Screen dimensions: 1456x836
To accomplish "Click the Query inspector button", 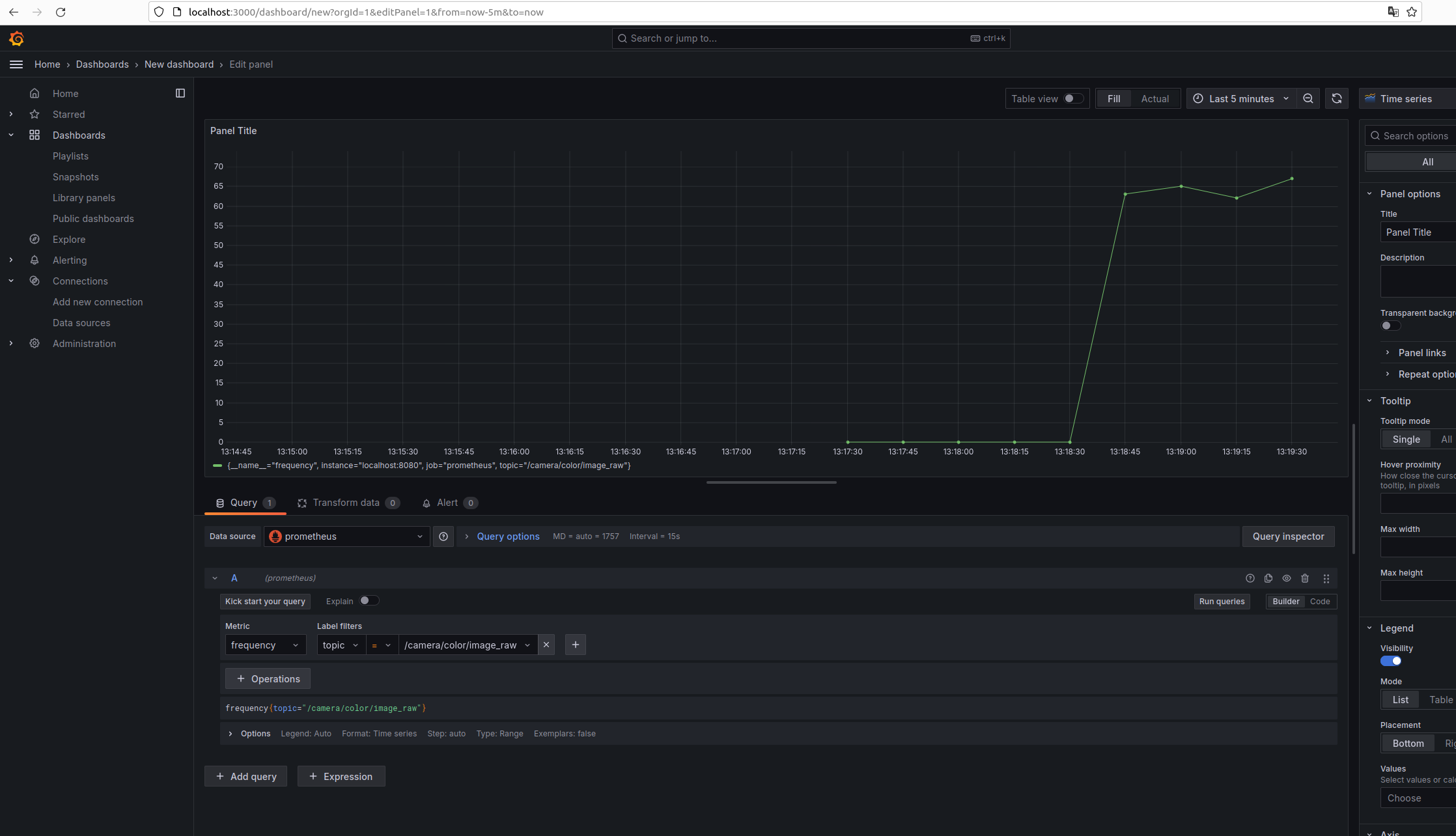I will [1288, 536].
